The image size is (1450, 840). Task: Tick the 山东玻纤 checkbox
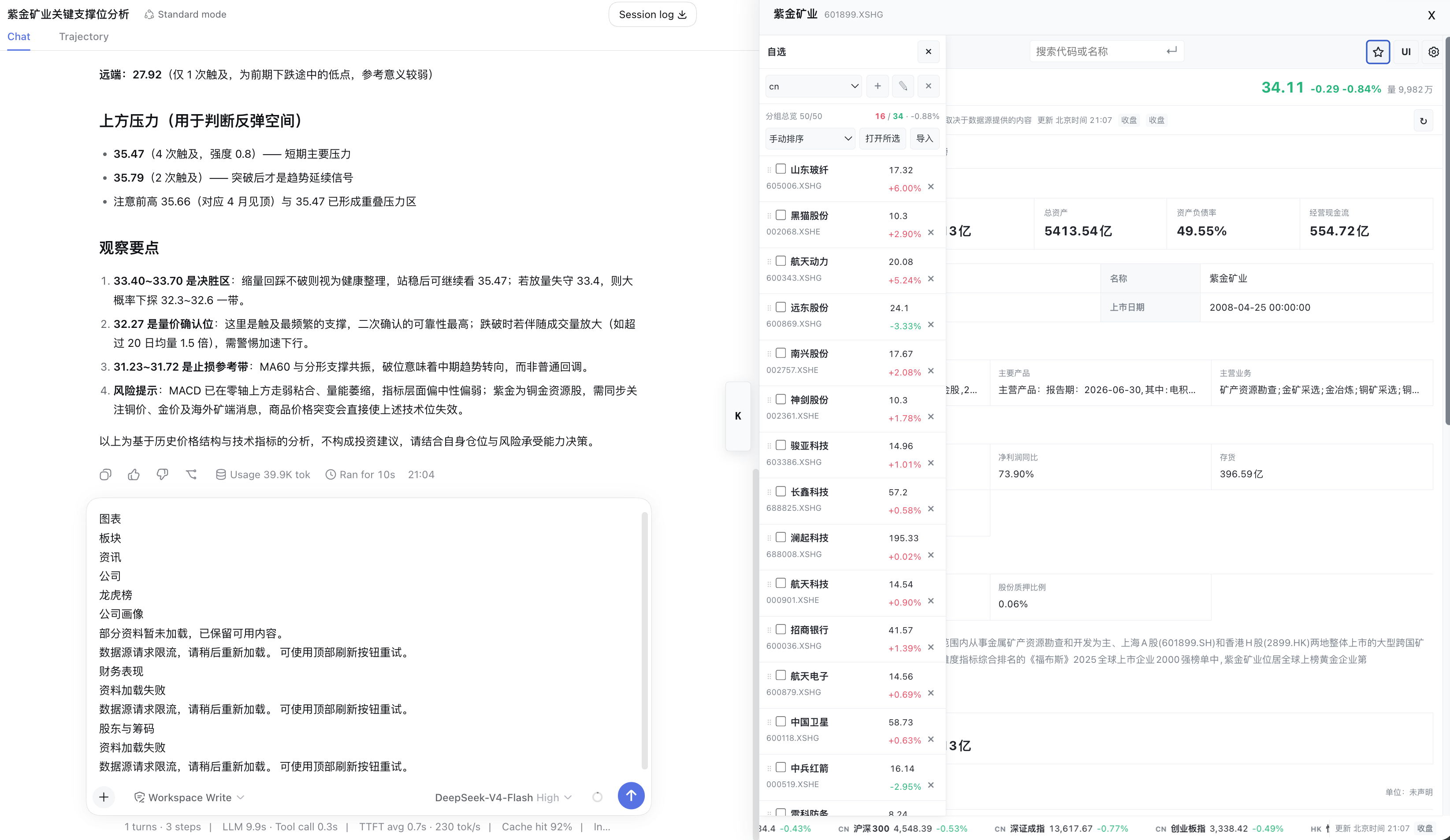[781, 169]
